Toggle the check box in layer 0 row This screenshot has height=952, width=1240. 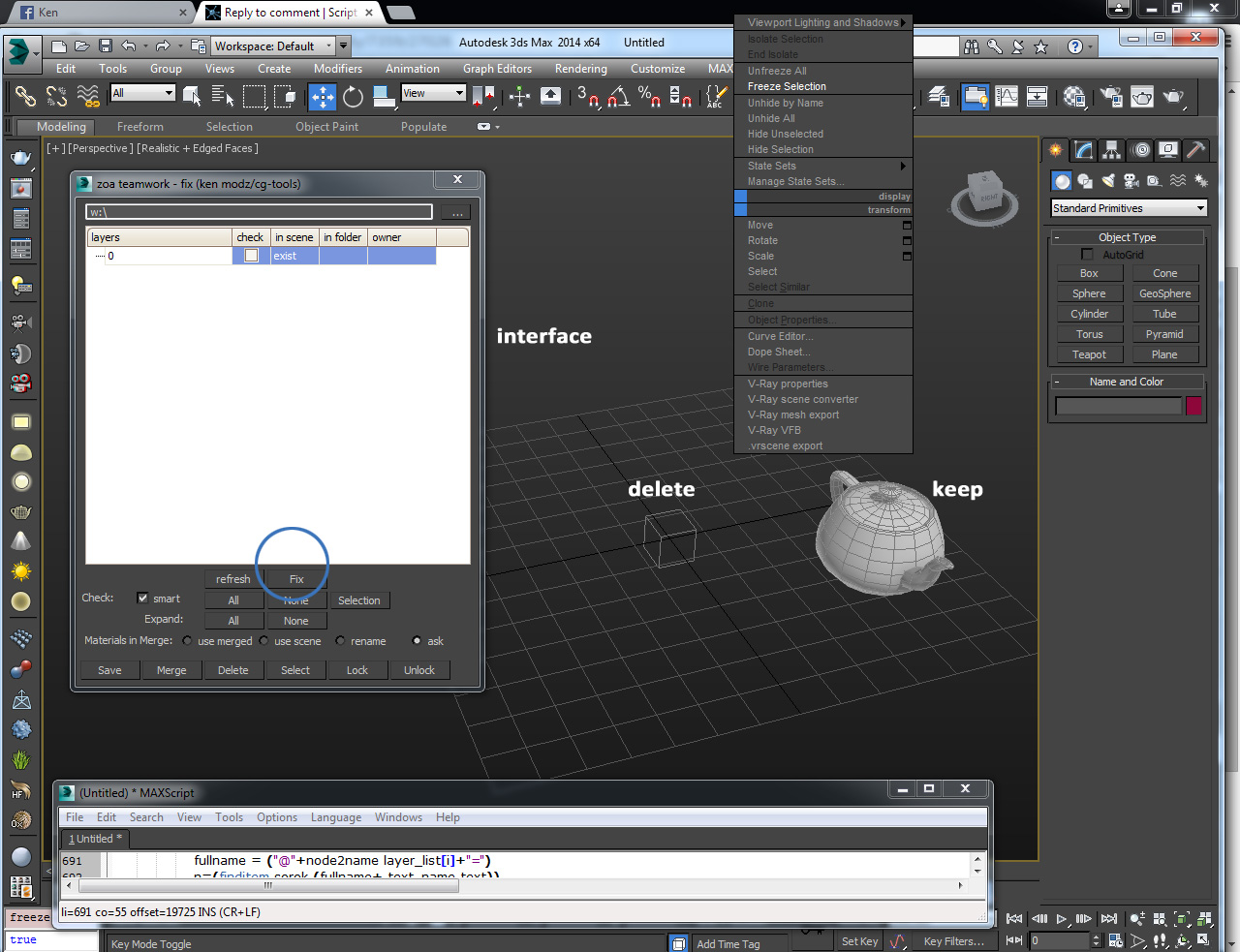click(x=252, y=256)
